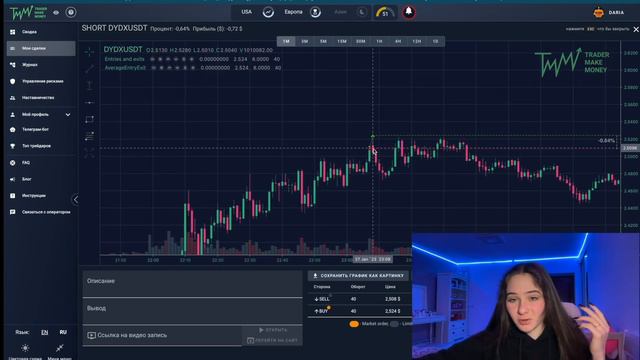Open the objects list tool icon

(x=89, y=136)
